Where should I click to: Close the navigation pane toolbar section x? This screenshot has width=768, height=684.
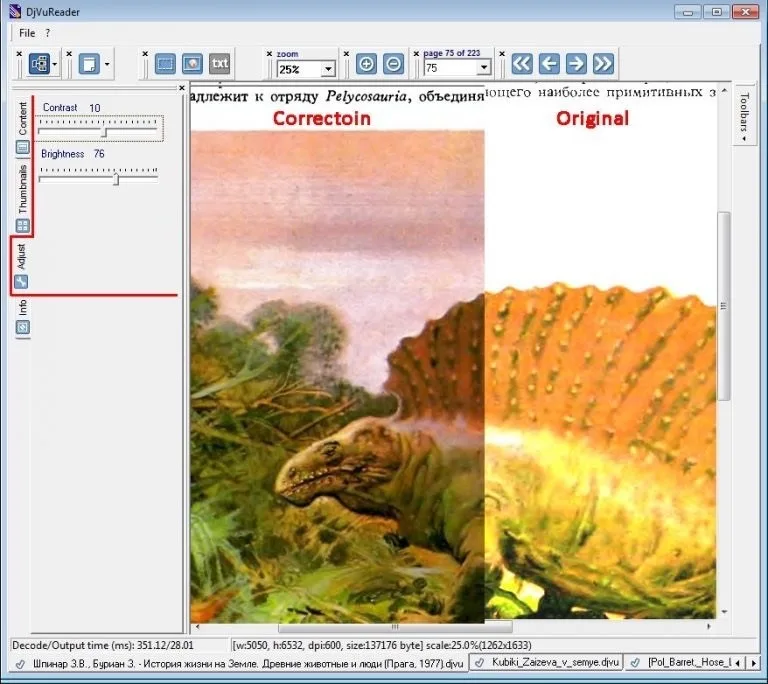coord(19,54)
